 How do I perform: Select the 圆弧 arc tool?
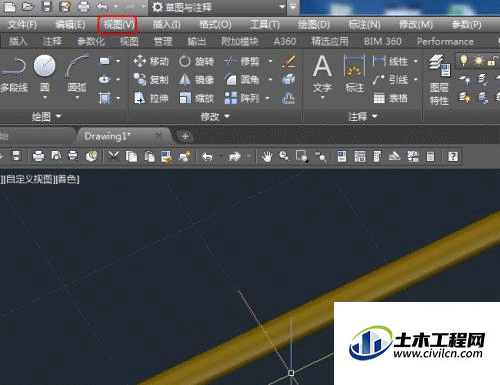pyautogui.click(x=77, y=73)
